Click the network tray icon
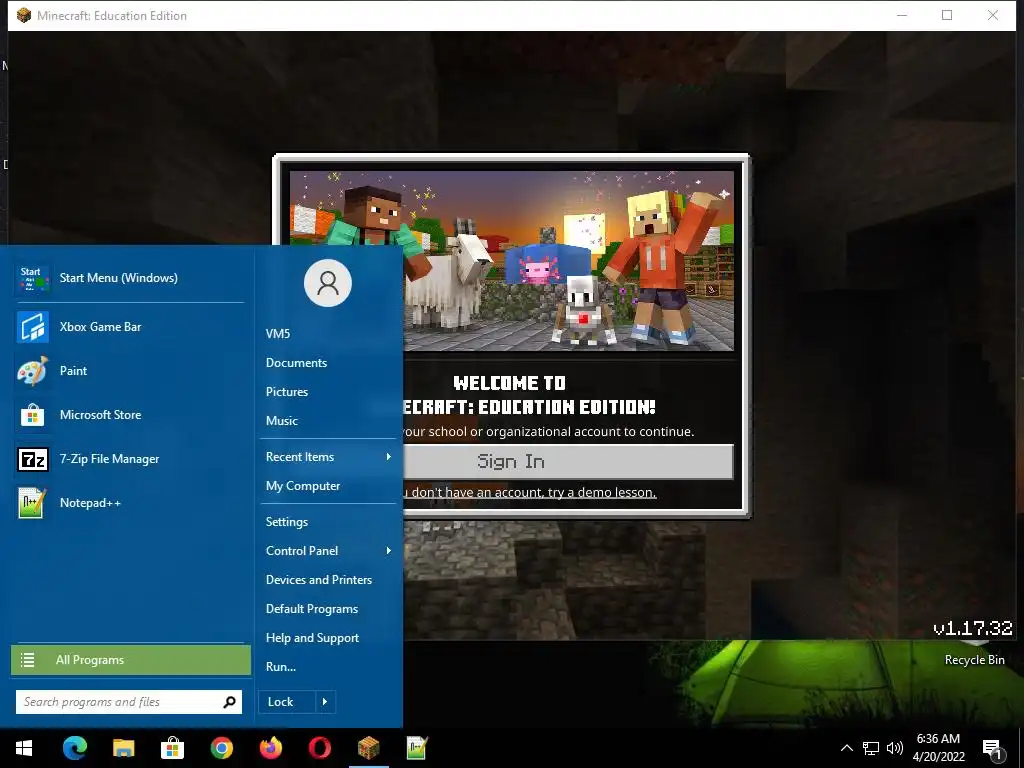1024x768 pixels. [x=871, y=748]
